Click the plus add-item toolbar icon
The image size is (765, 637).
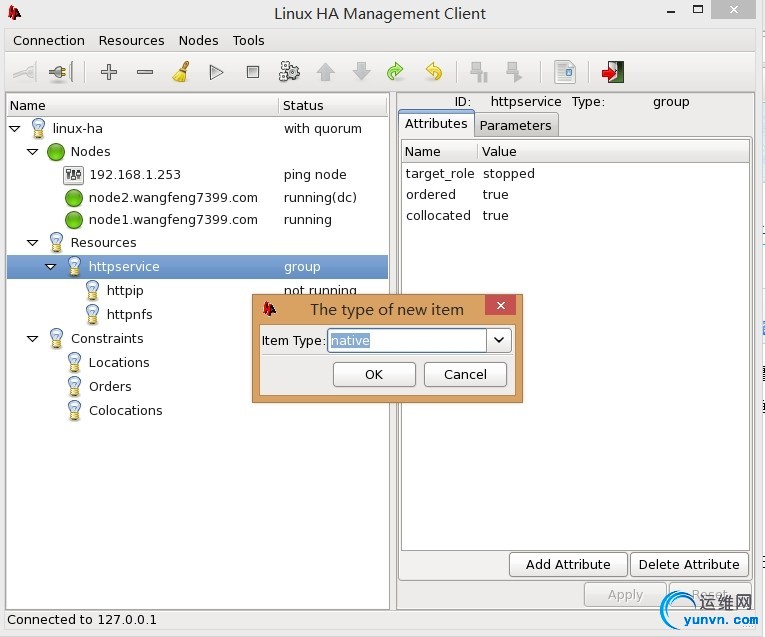coord(109,72)
